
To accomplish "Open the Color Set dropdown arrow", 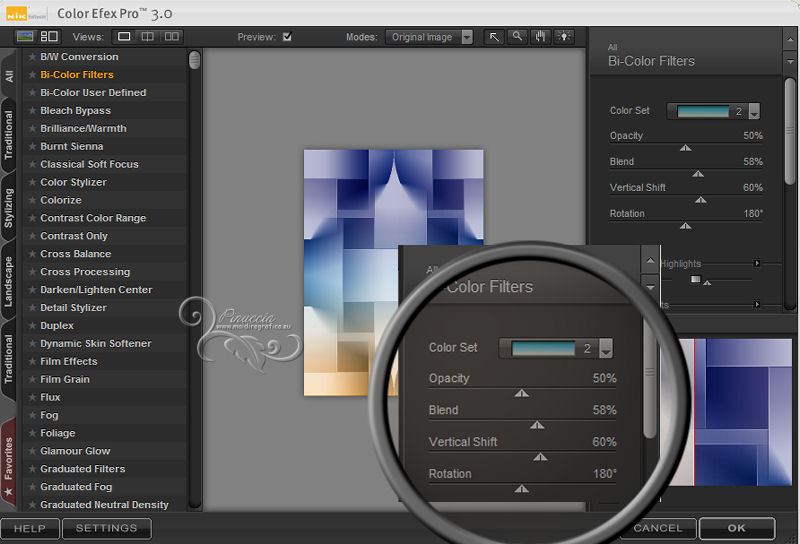I will pos(754,112).
